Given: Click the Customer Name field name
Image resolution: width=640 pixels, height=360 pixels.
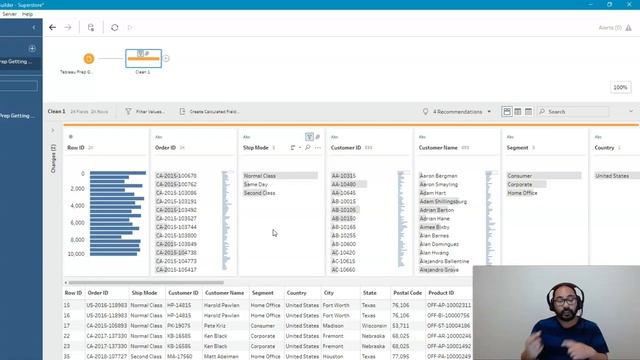Looking at the screenshot, I should [438, 148].
